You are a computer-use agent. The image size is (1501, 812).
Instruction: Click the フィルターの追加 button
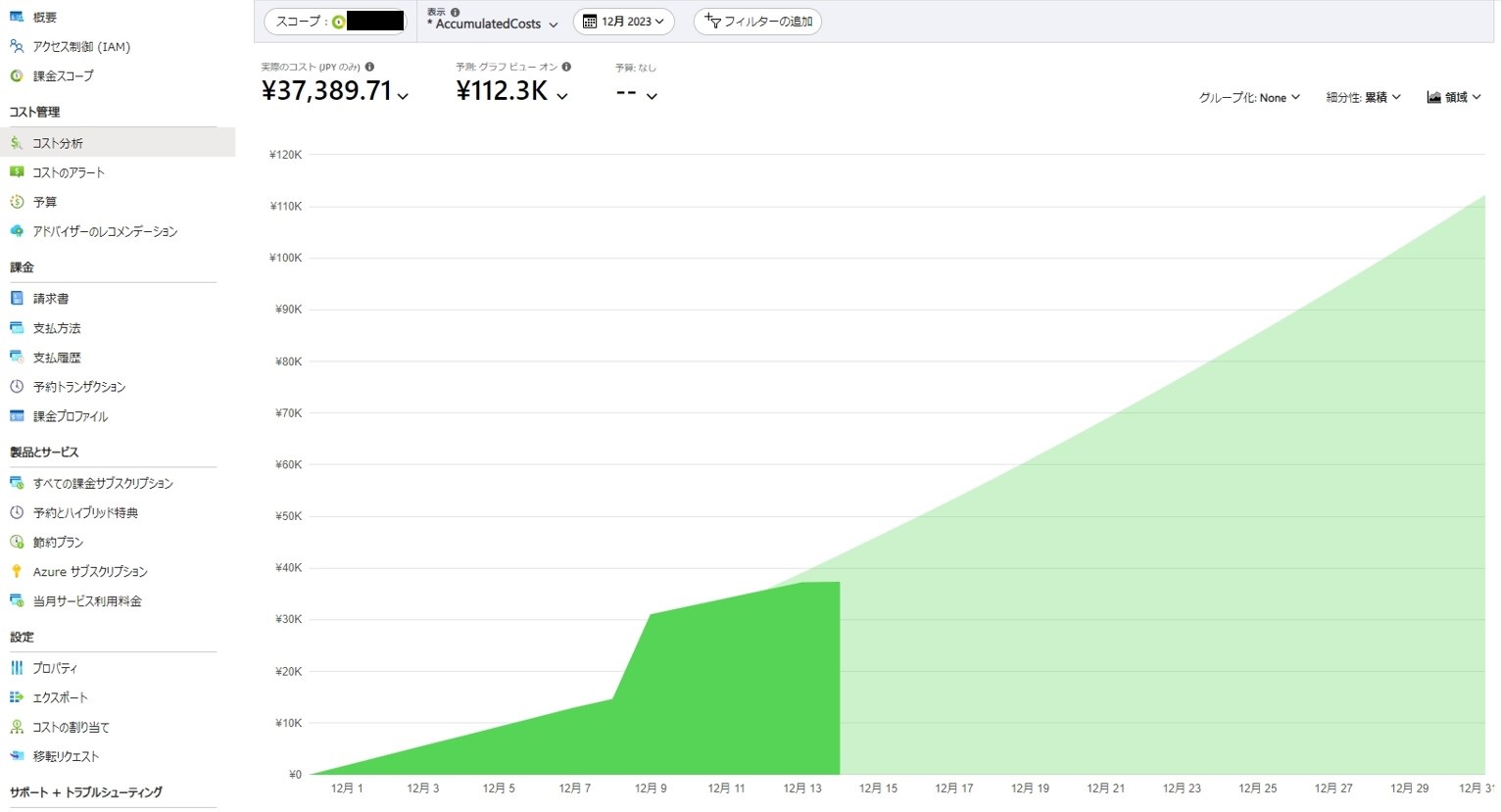coord(756,21)
